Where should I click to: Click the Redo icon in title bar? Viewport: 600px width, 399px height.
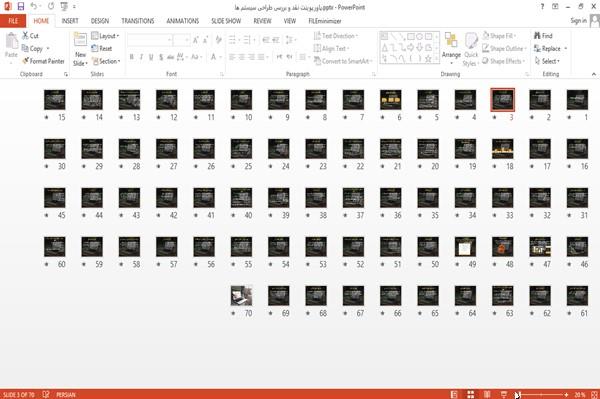(x=51, y=7)
